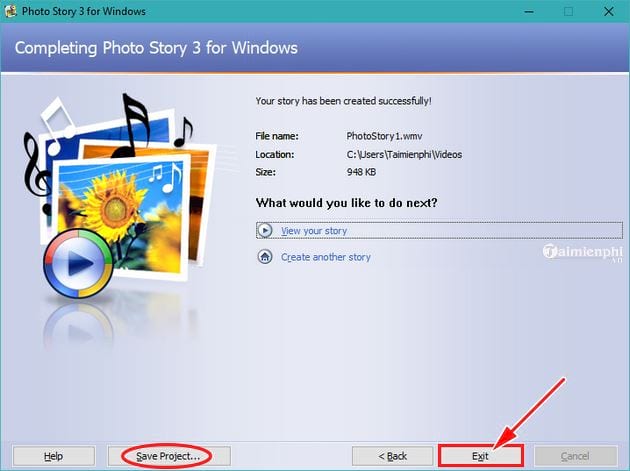Click the Help button
The width and height of the screenshot is (630, 471).
pos(53,456)
